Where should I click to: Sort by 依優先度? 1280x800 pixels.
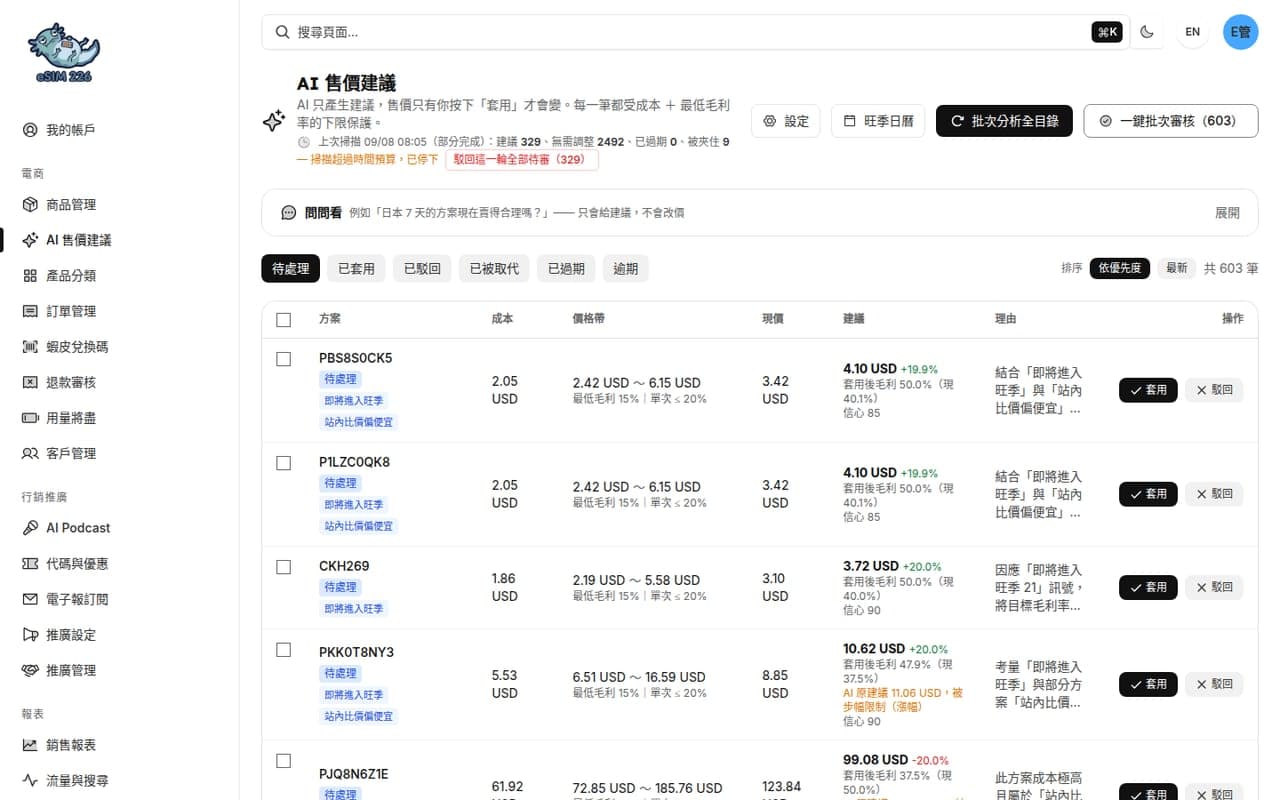(1120, 268)
